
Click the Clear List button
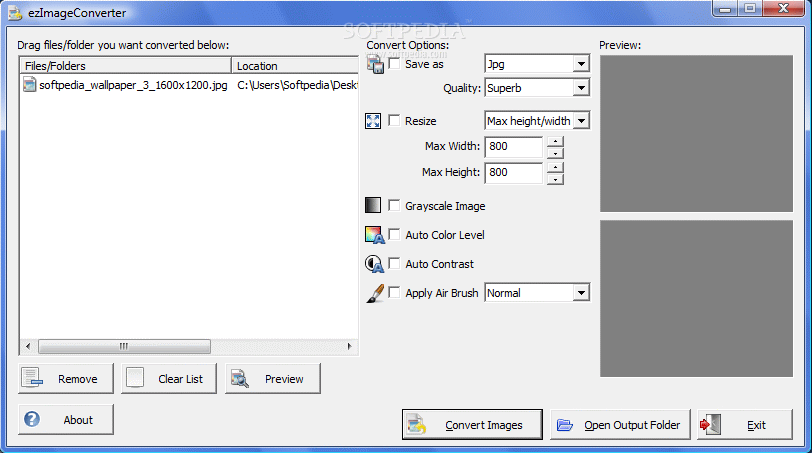(169, 378)
